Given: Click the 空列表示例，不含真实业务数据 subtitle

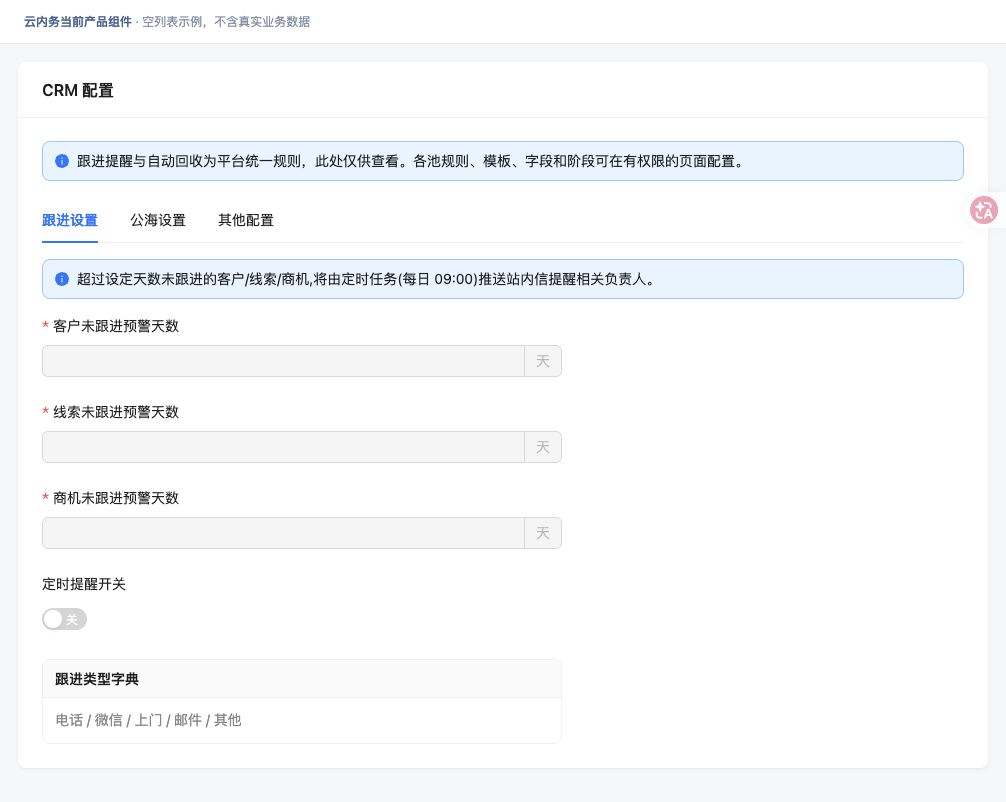Looking at the screenshot, I should click(x=226, y=22).
